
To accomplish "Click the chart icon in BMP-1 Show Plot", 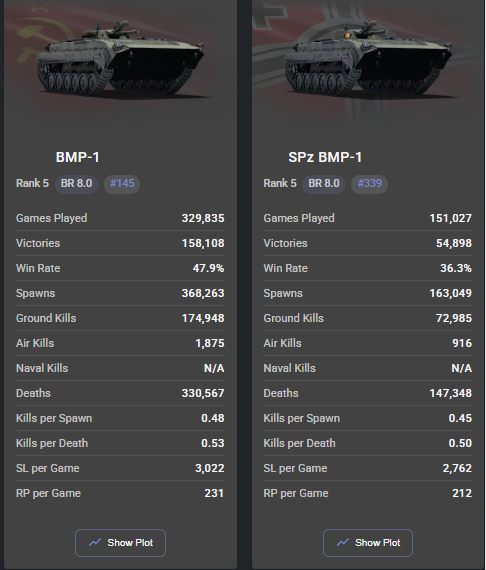I will (95, 543).
